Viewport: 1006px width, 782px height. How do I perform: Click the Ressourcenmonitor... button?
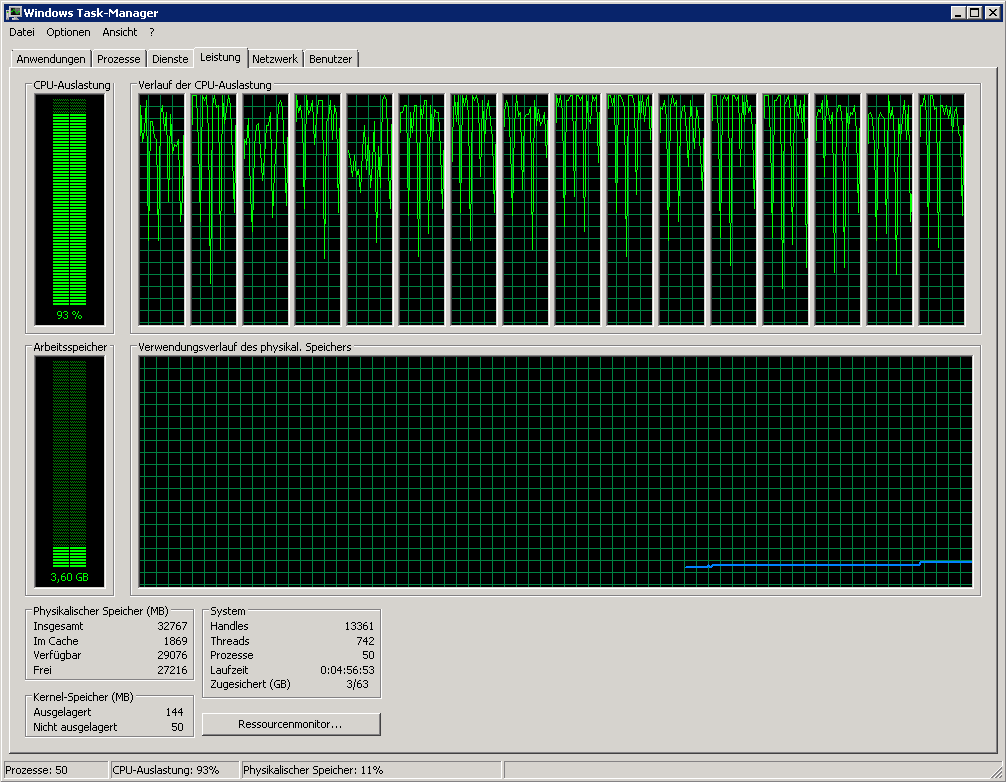pyautogui.click(x=291, y=724)
